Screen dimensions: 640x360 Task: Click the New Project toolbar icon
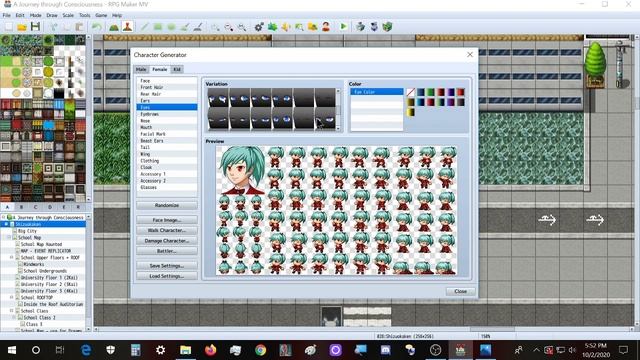(9, 27)
